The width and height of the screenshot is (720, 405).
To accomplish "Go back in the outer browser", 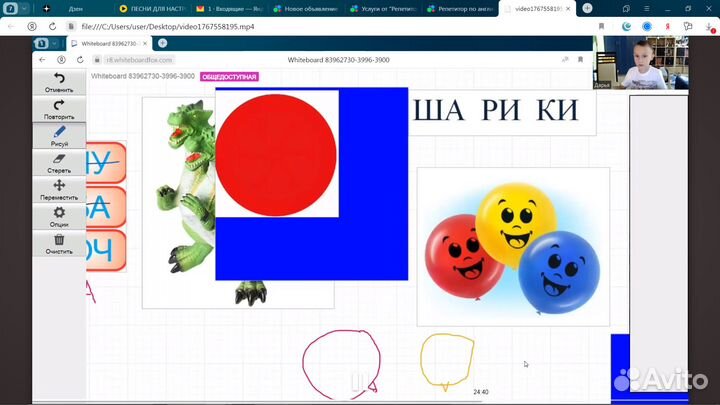I will (x=11, y=27).
